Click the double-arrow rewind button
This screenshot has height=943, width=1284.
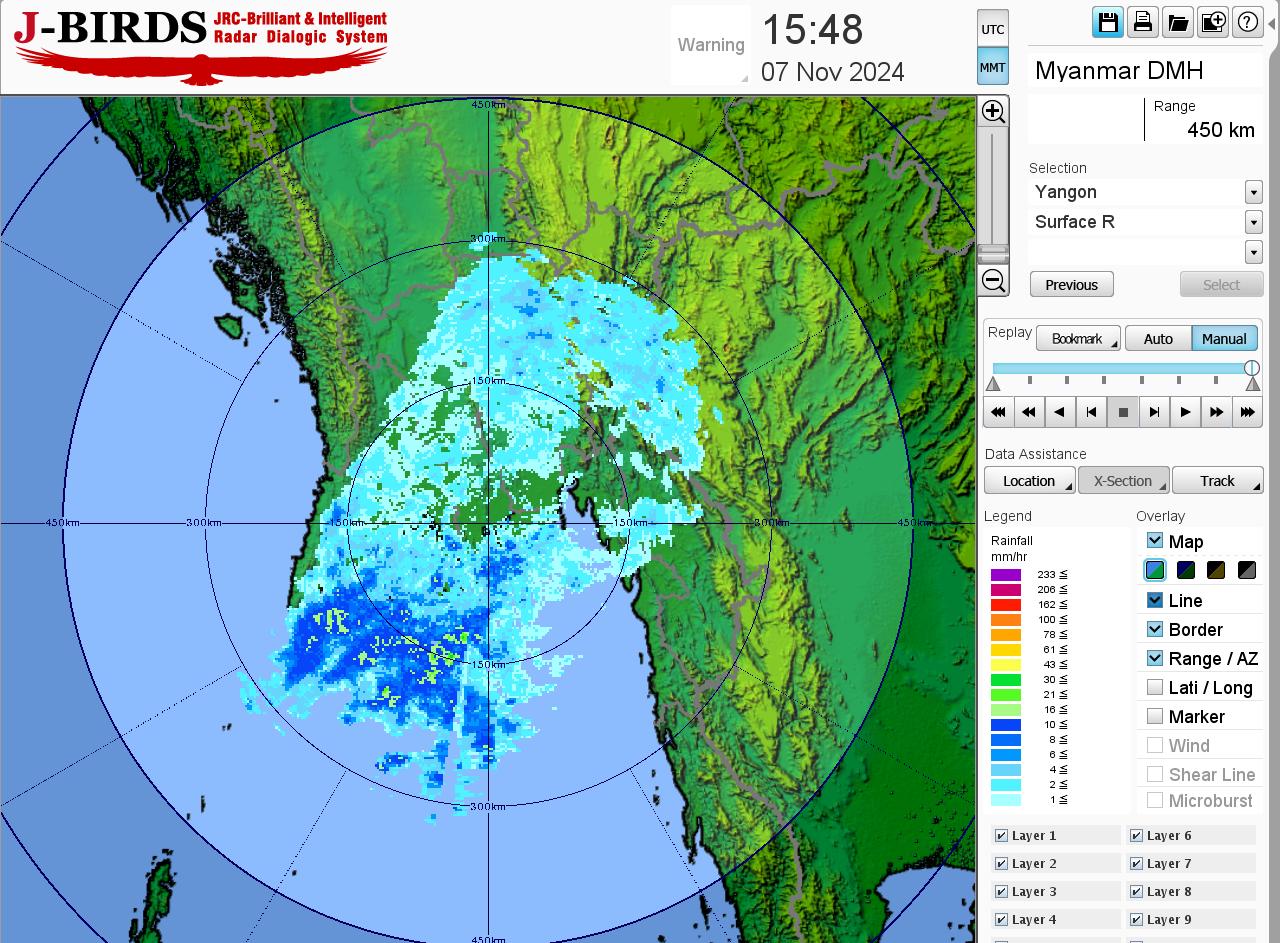[x=1029, y=412]
